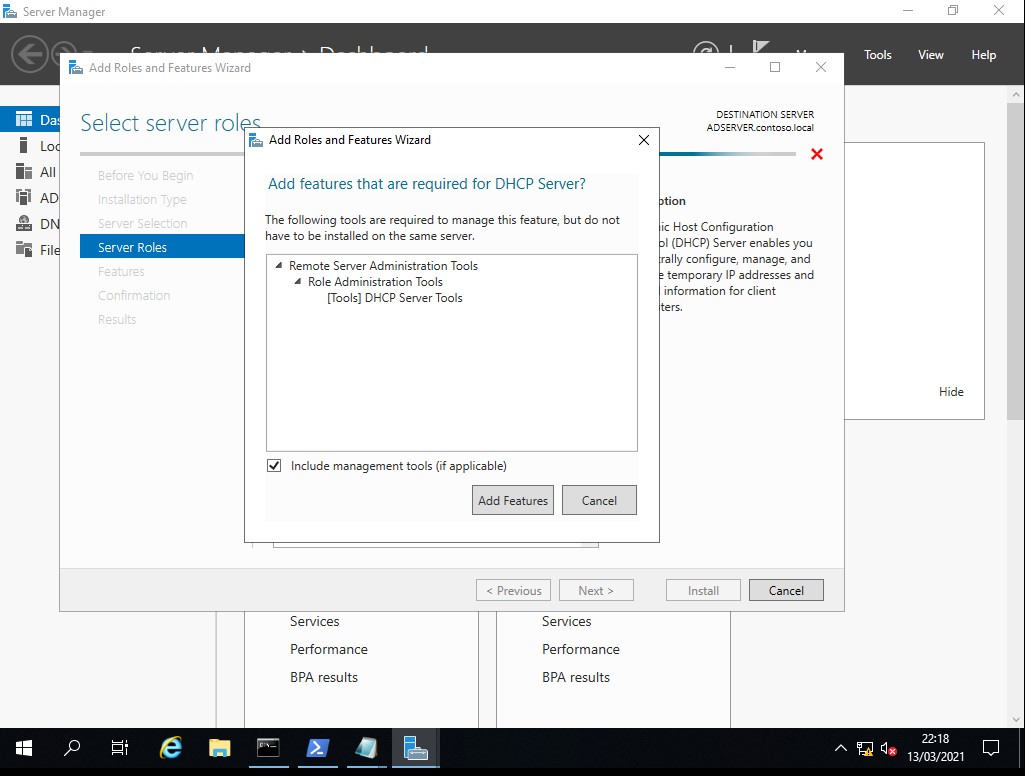
Task: Select the DHCP Server Tools tree item
Action: click(395, 298)
